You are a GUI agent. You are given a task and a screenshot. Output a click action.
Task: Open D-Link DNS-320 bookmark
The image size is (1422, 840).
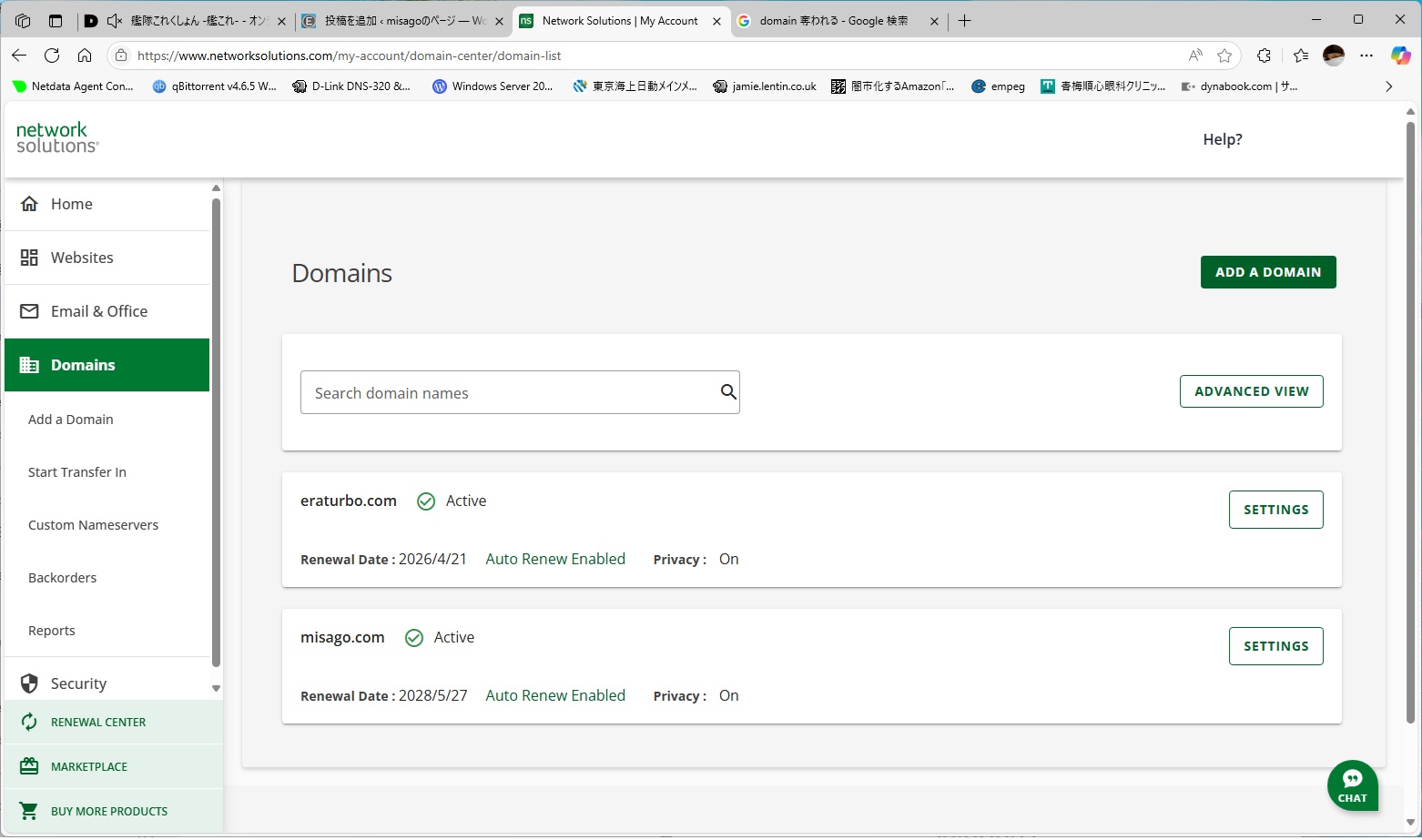point(351,86)
